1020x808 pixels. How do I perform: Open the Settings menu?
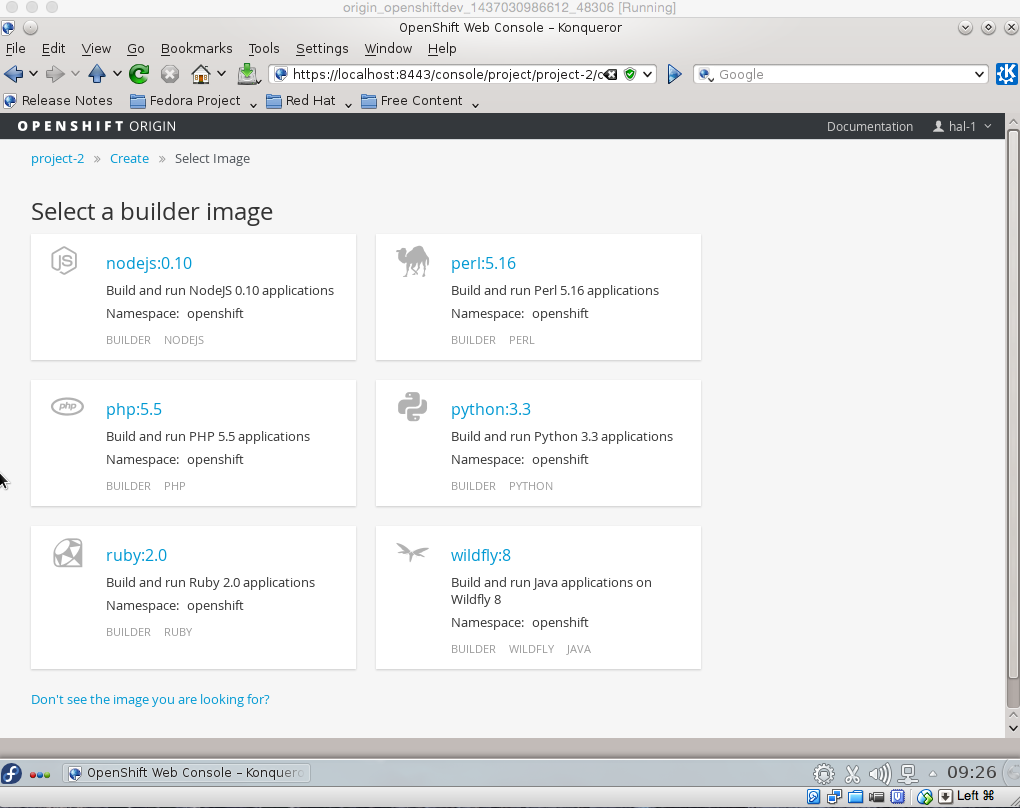pos(322,48)
